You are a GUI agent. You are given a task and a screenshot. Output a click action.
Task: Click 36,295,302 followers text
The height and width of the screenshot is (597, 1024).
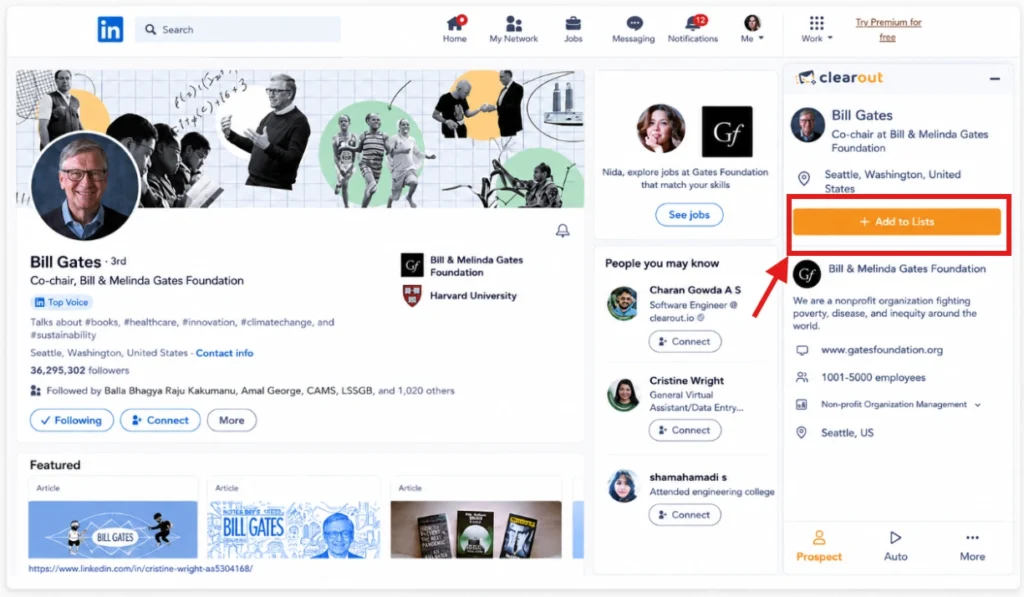(80, 370)
